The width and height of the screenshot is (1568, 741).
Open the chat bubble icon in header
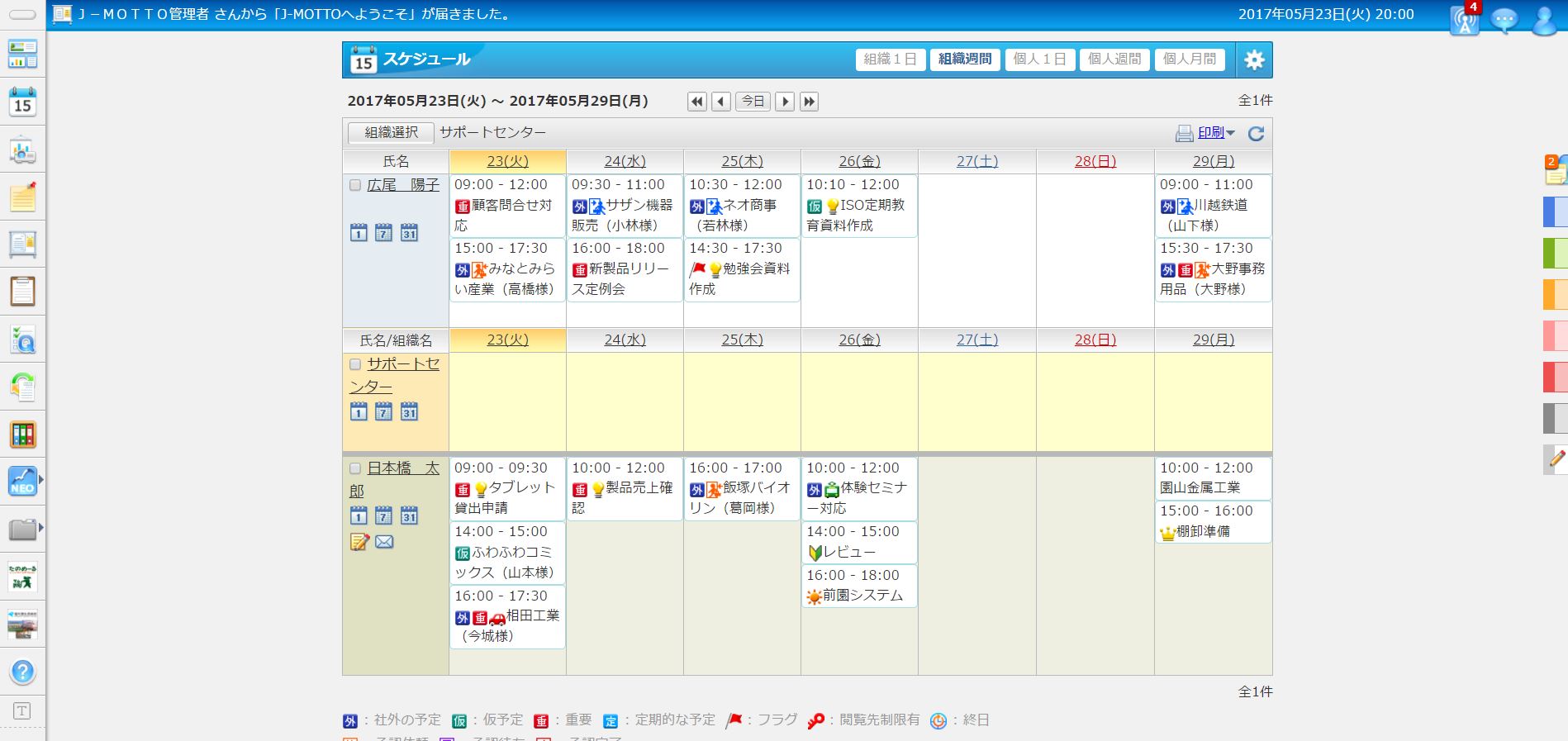click(x=1504, y=20)
